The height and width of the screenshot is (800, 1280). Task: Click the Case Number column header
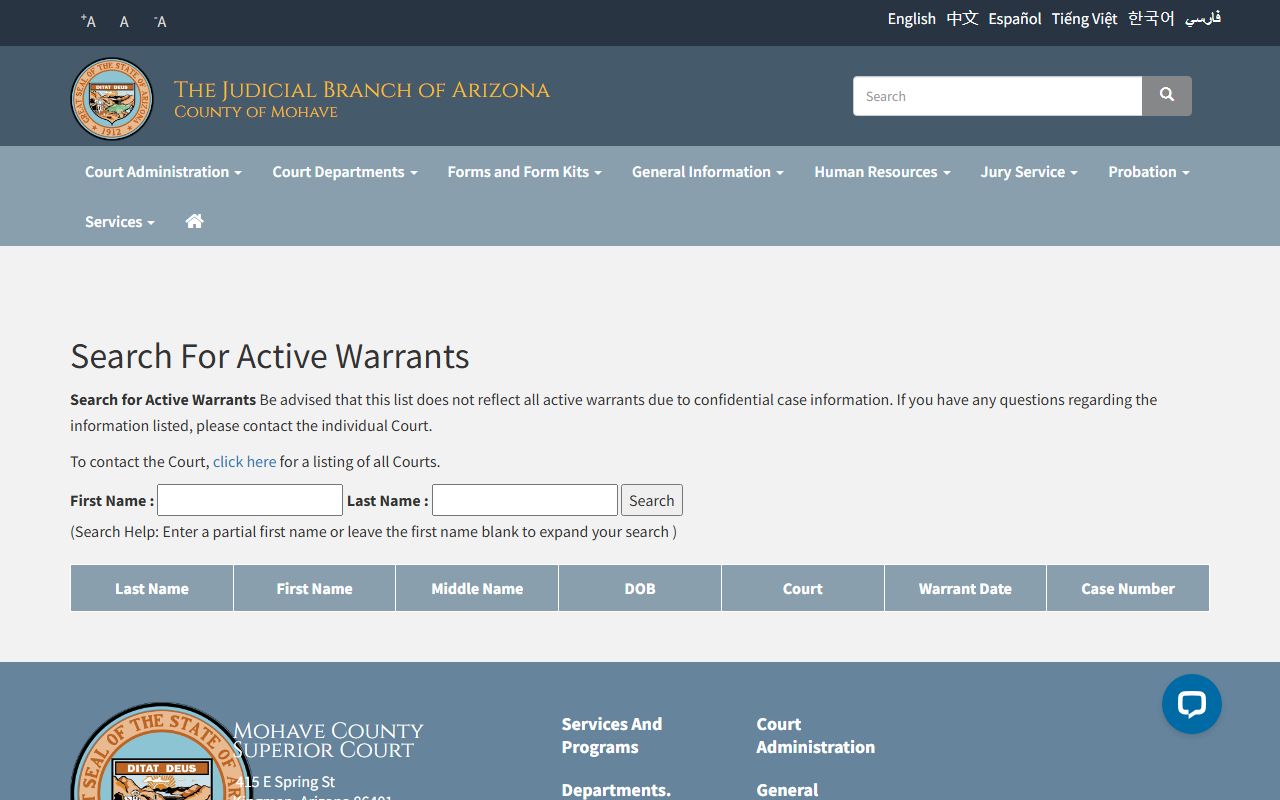pyautogui.click(x=1128, y=588)
